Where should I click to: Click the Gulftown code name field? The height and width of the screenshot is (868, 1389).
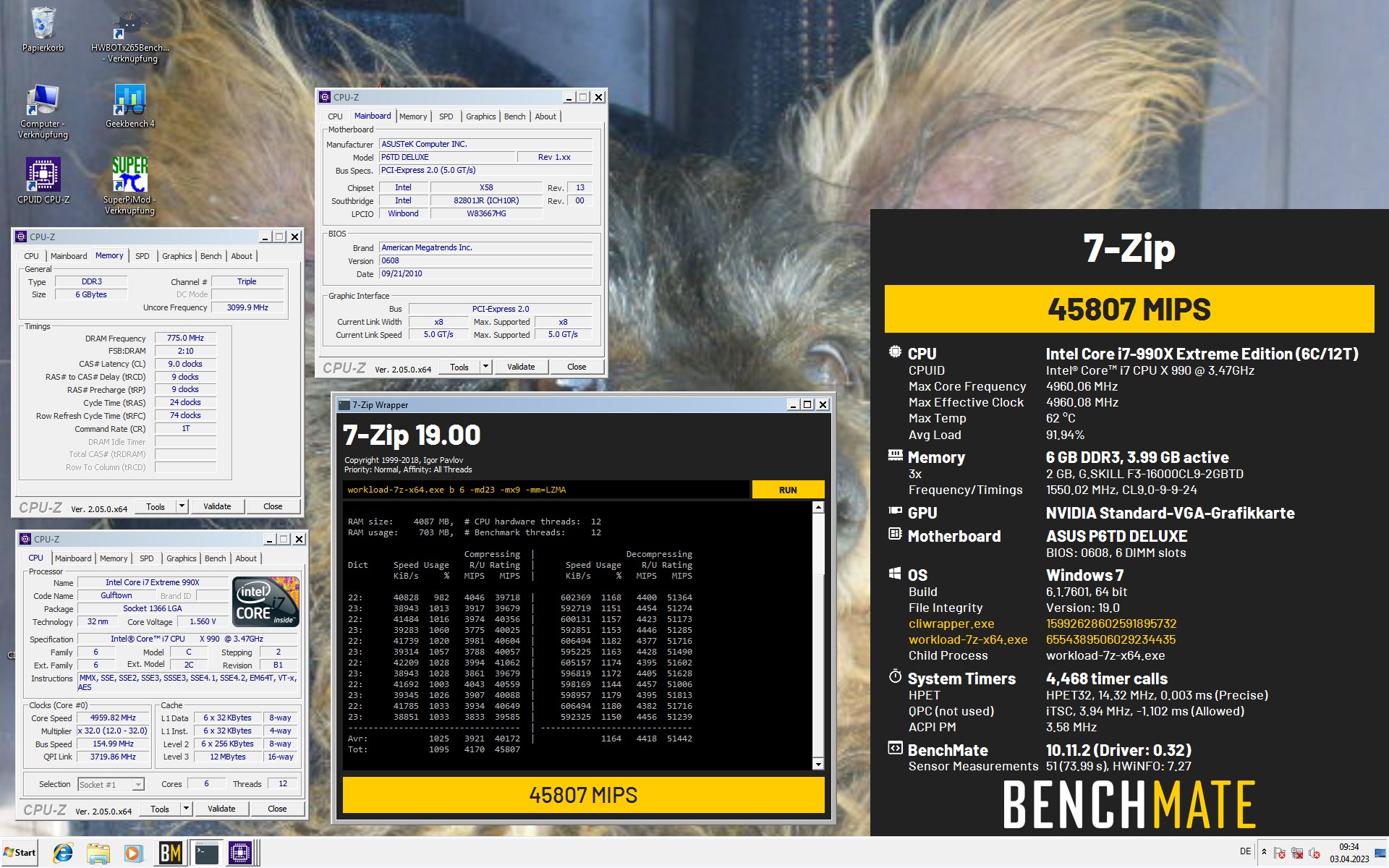point(116,595)
